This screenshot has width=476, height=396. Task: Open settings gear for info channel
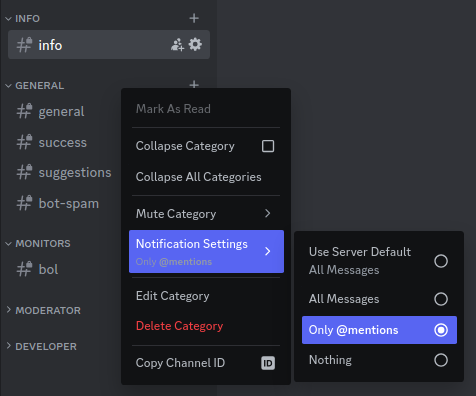[x=195, y=44]
